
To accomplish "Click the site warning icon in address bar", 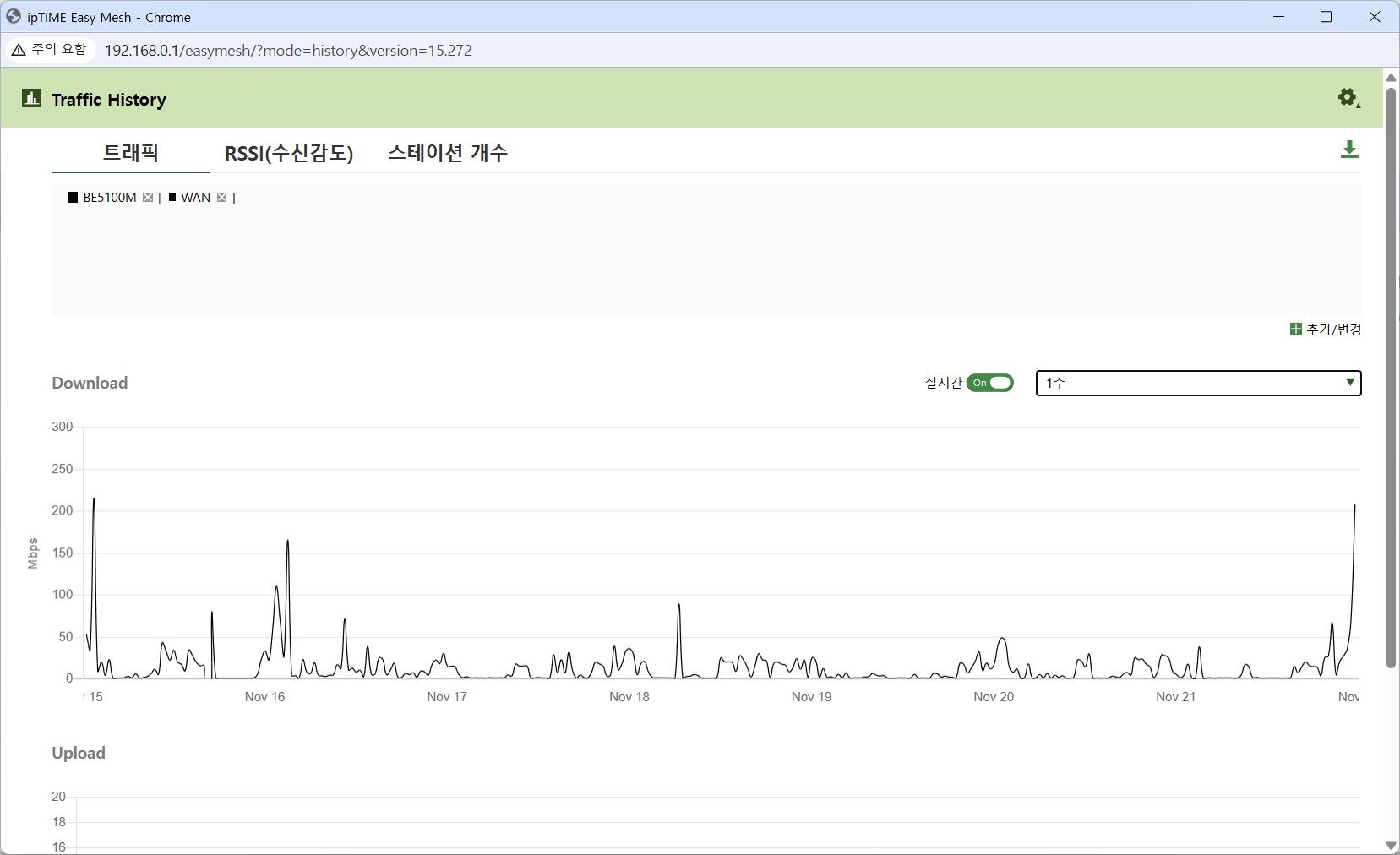I will tap(19, 50).
